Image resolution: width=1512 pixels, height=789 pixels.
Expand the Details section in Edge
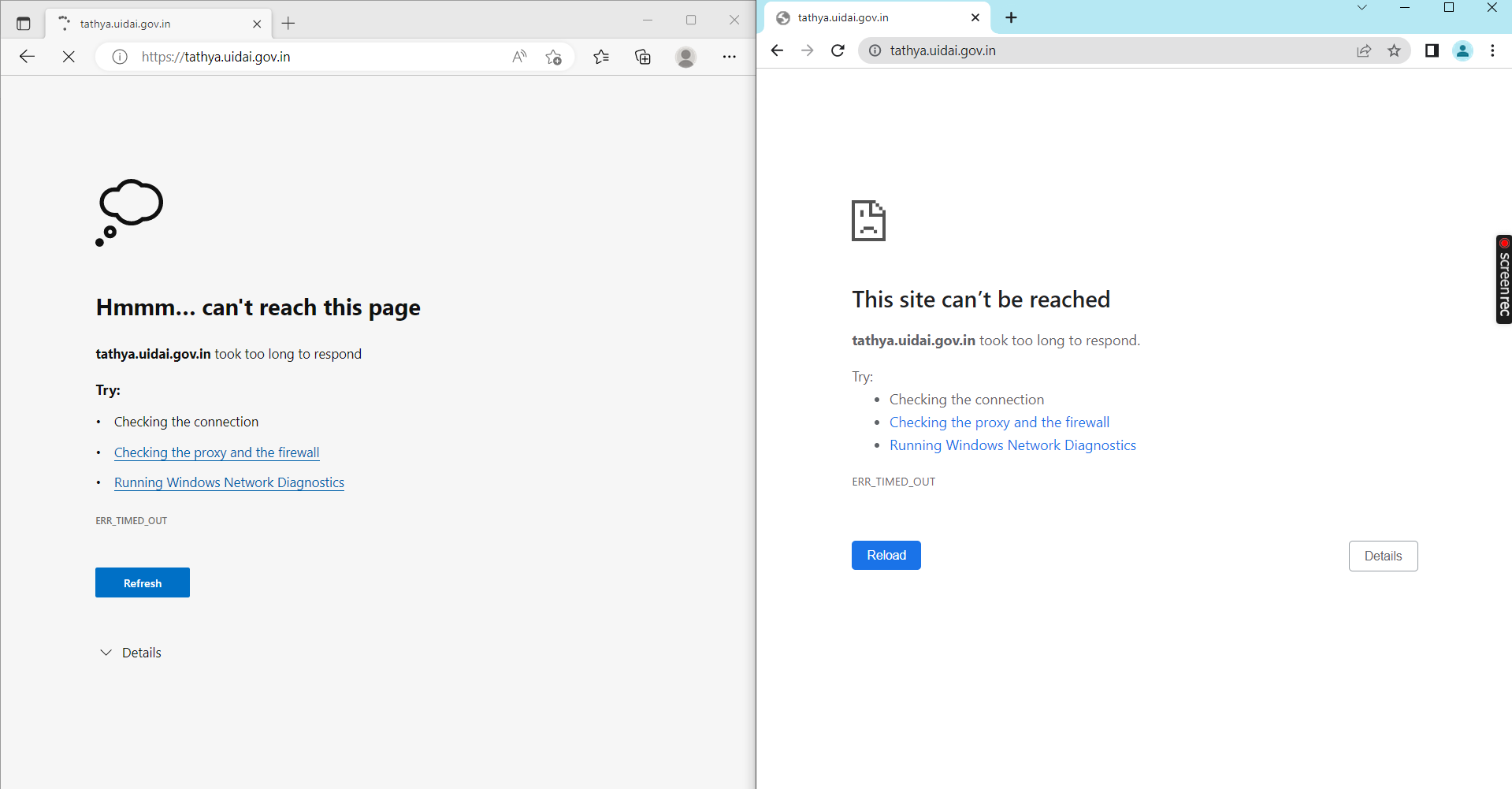pyautogui.click(x=130, y=652)
